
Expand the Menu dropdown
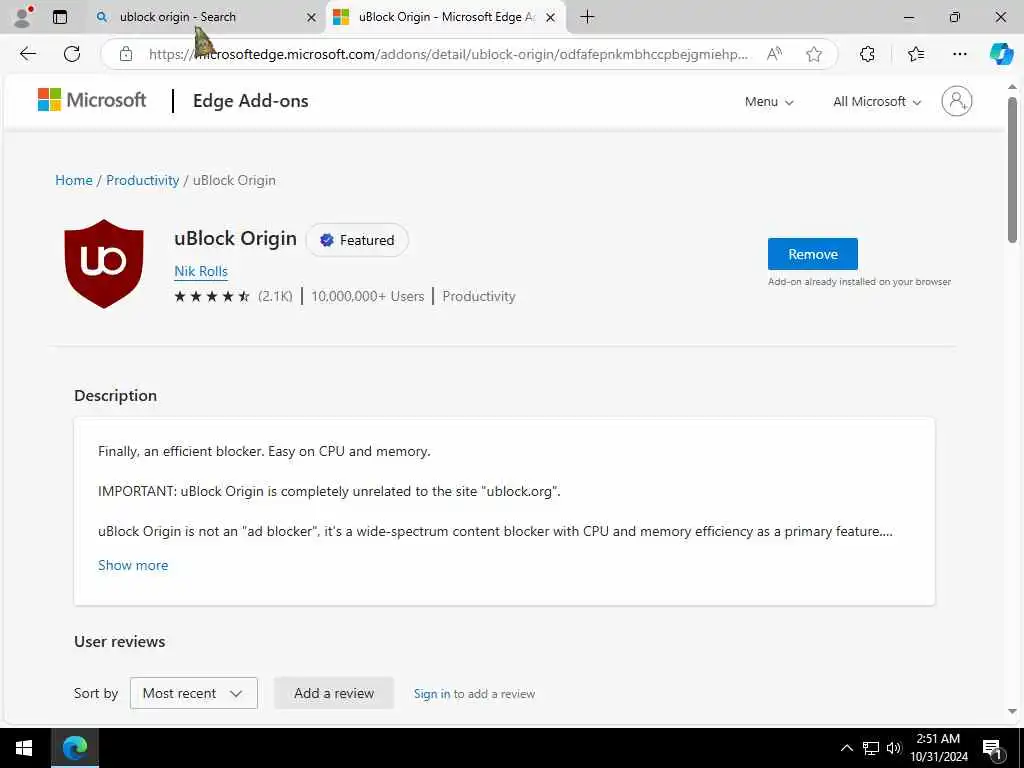[769, 102]
